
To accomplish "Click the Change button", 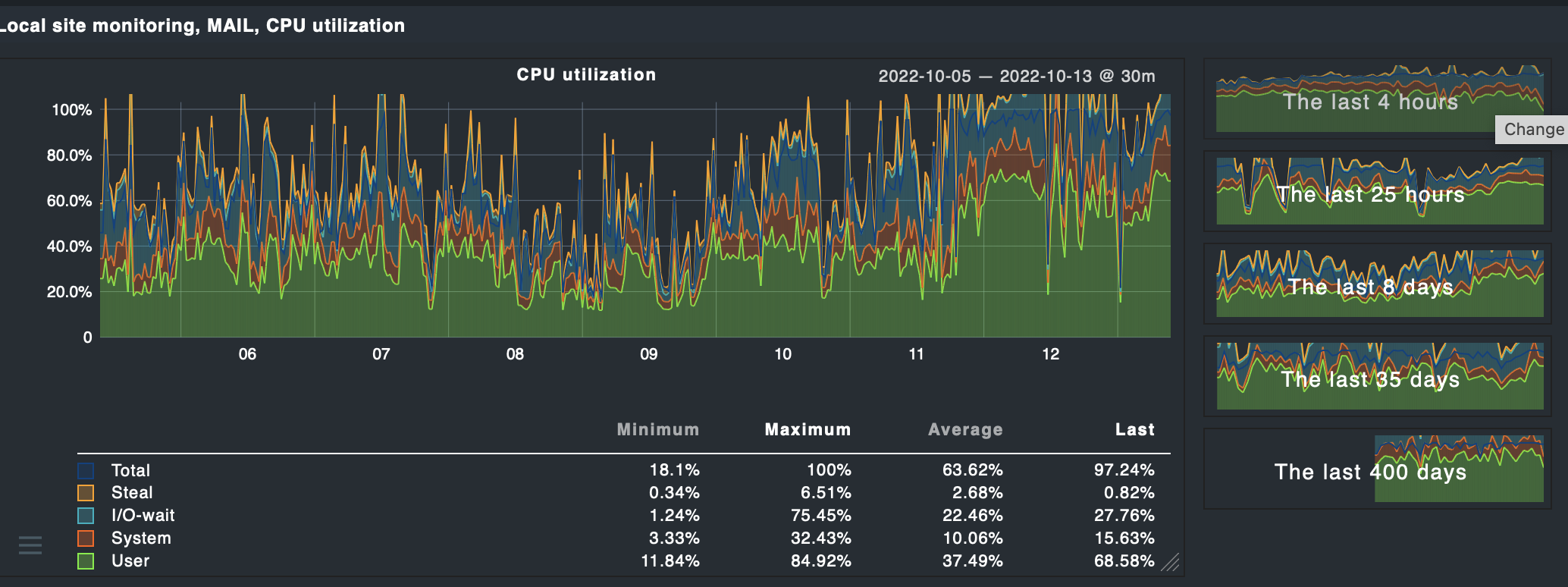I will pos(1533,130).
